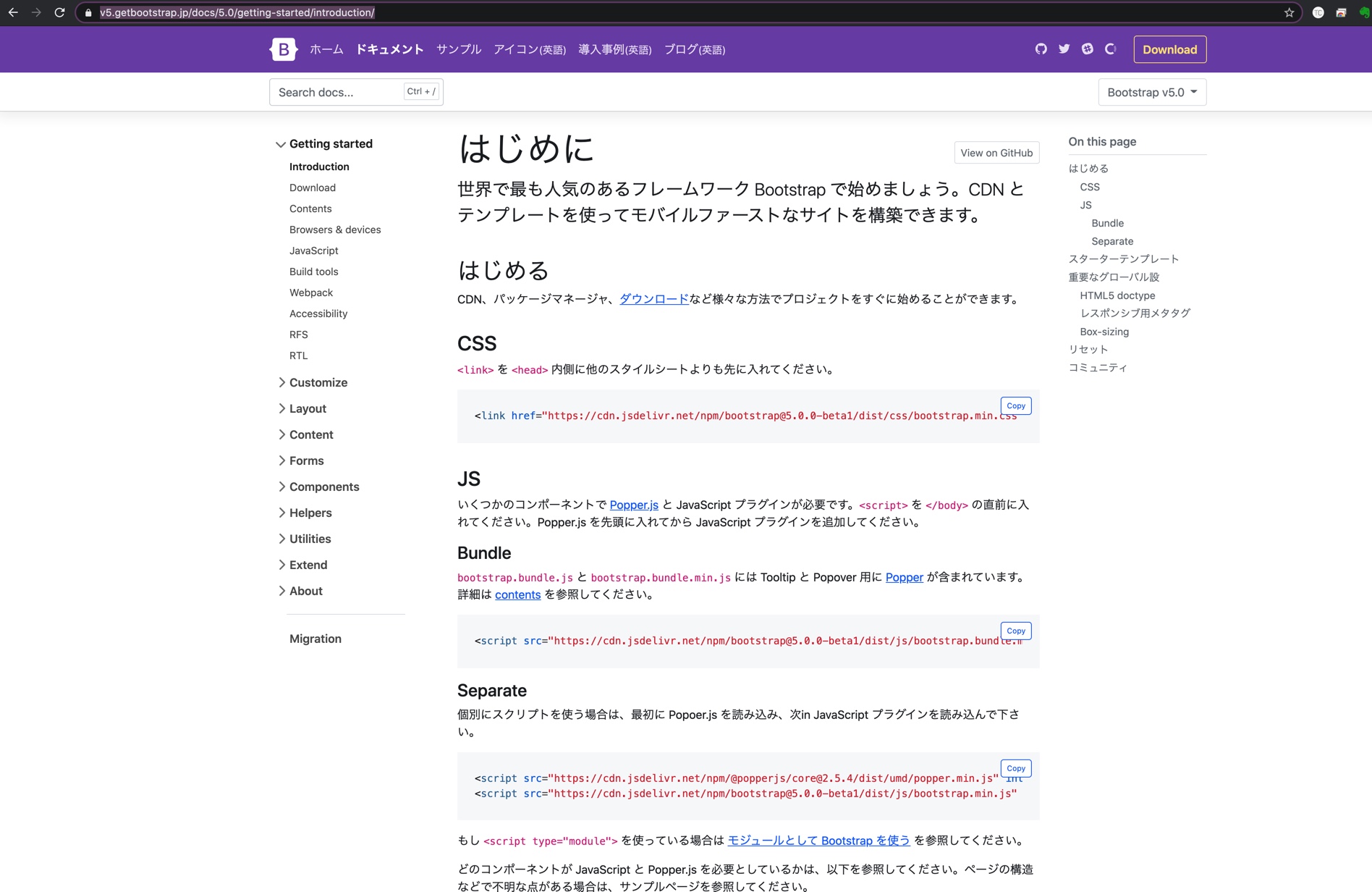Image resolution: width=1372 pixels, height=892 pixels.
Task: Open Build tools in sidebar
Action: tap(314, 272)
